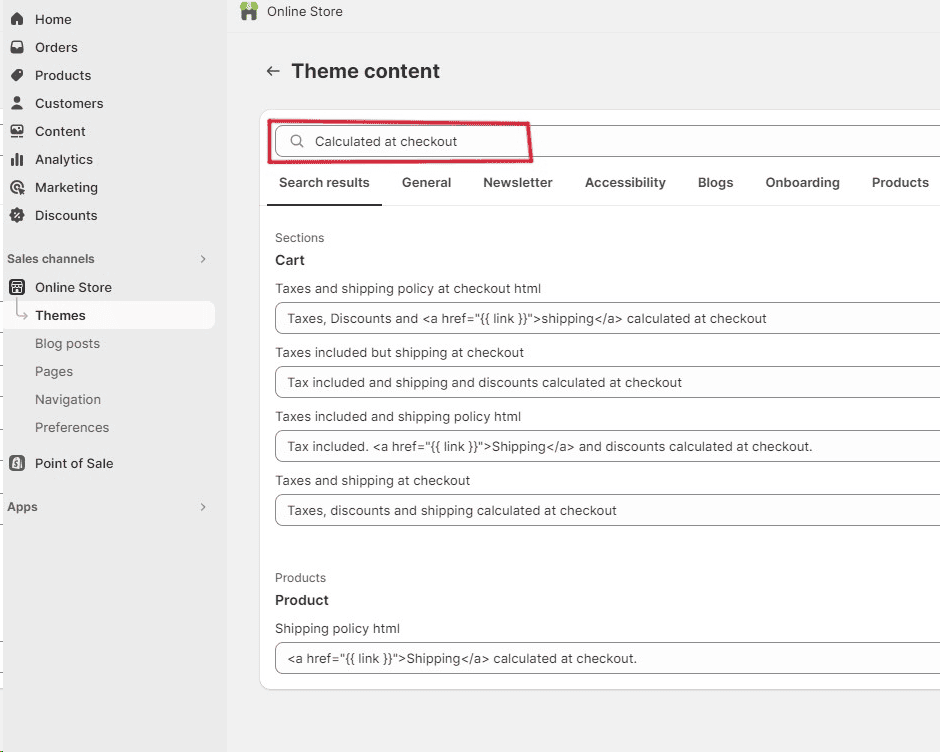Click the Products tag icon

pyautogui.click(x=16, y=75)
